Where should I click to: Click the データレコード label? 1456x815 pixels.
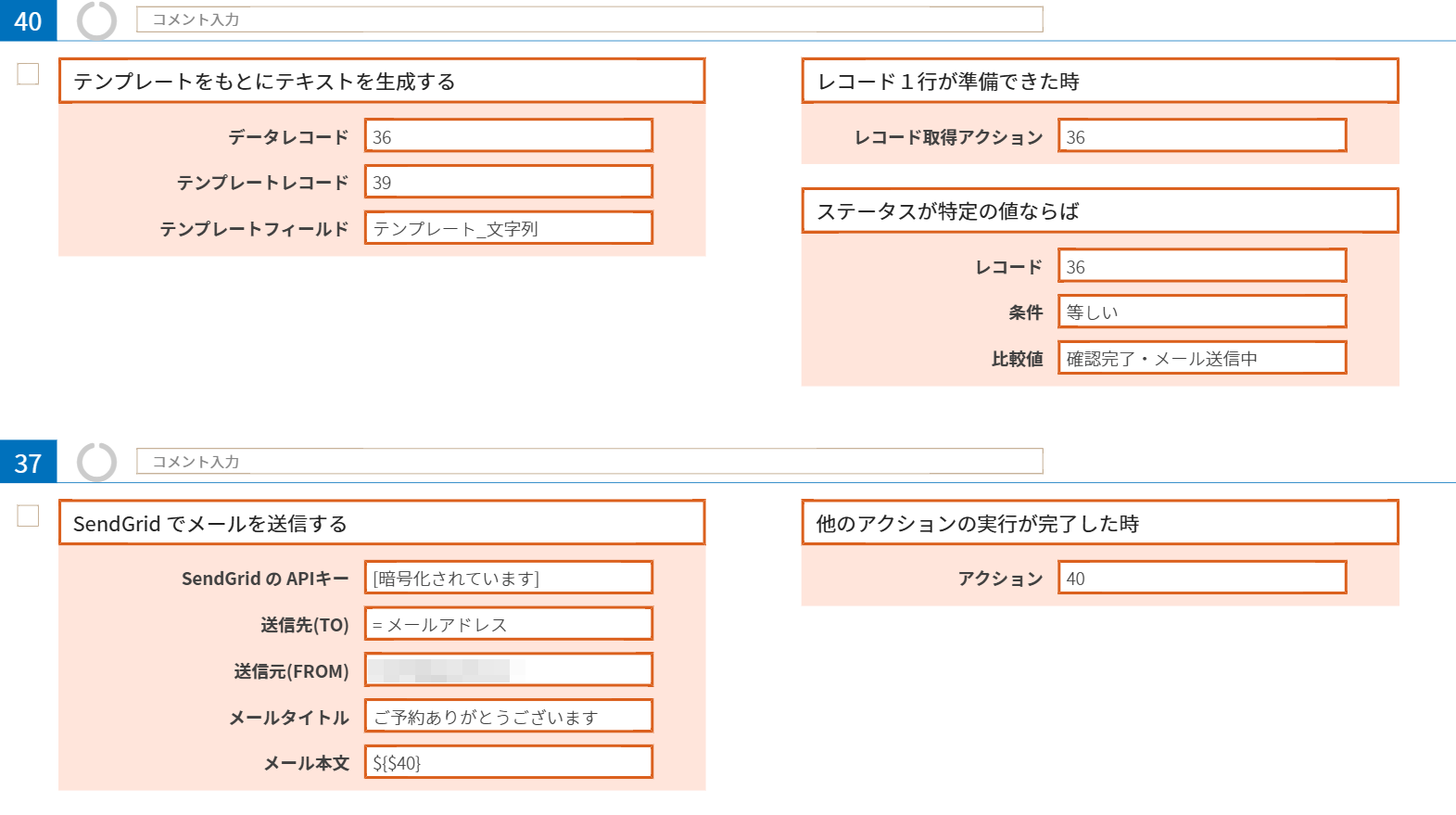288,137
